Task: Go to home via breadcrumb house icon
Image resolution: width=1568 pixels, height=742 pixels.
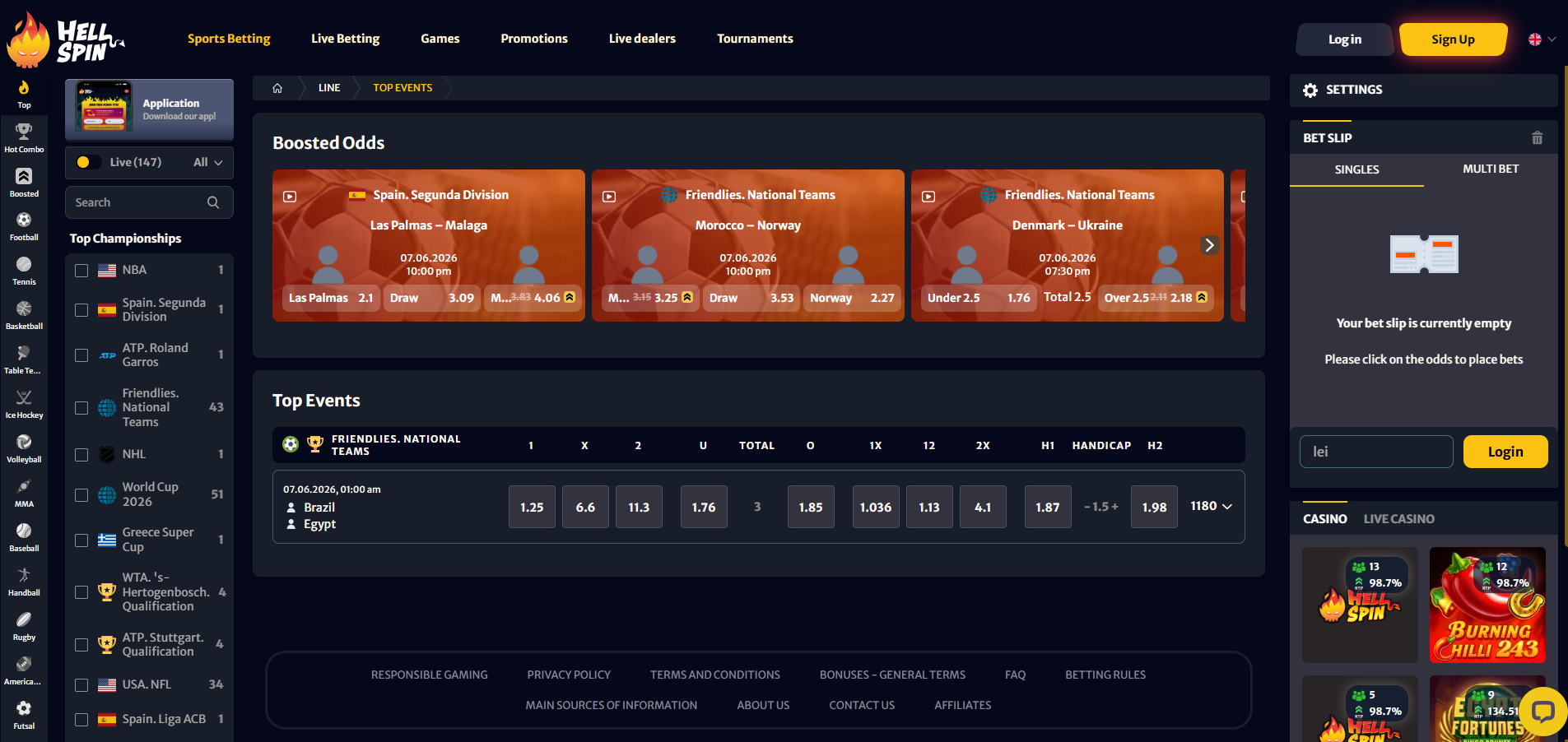Action: 277,88
